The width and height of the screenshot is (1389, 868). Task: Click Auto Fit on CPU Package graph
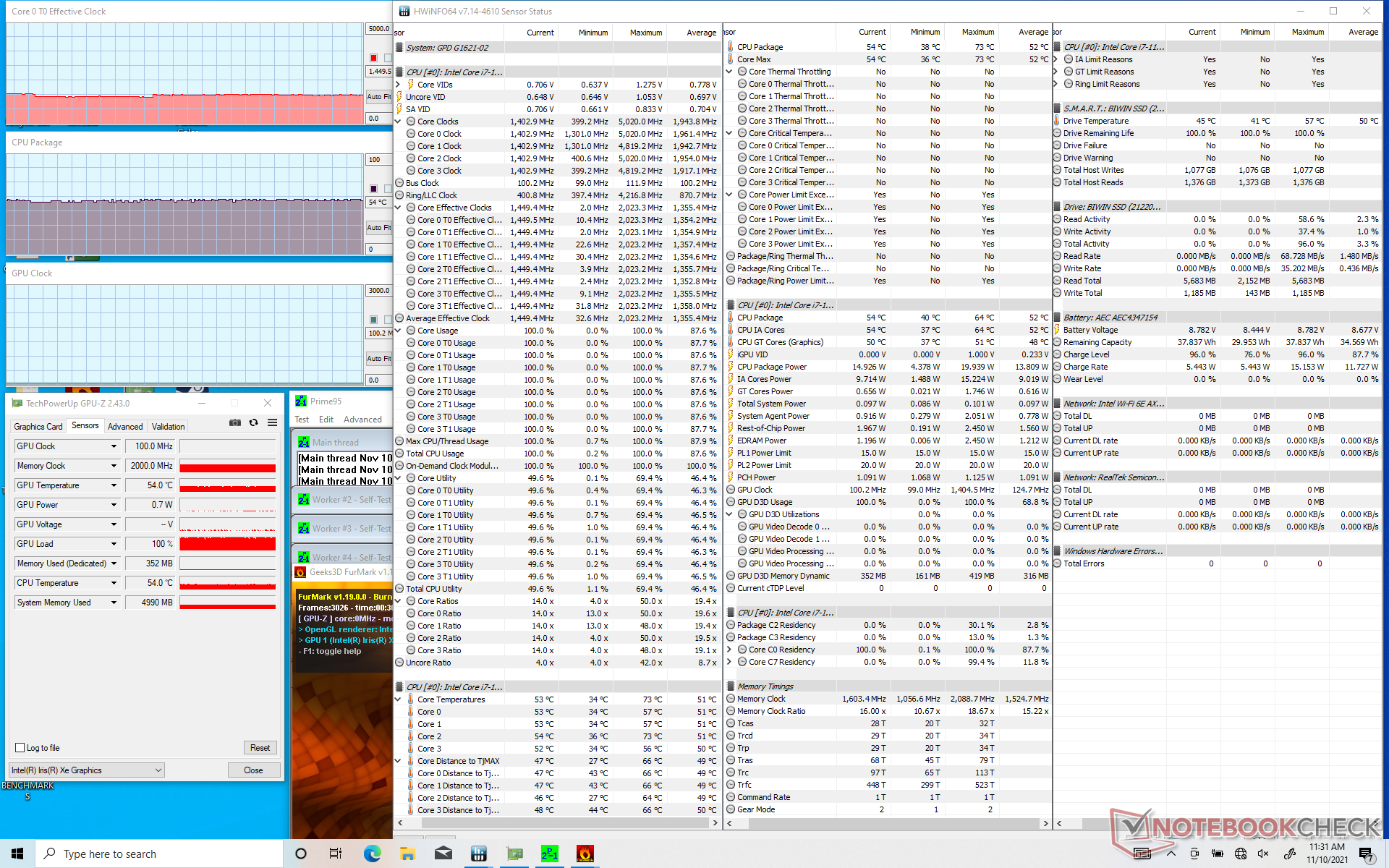pos(378,227)
